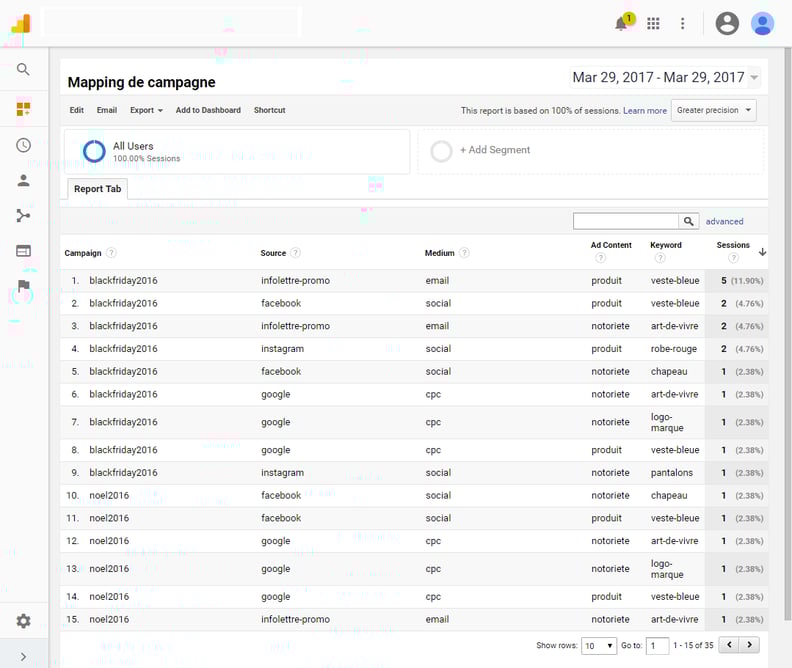This screenshot has width=792, height=668.
Task: Open the Export dropdown menu
Action: (x=146, y=110)
